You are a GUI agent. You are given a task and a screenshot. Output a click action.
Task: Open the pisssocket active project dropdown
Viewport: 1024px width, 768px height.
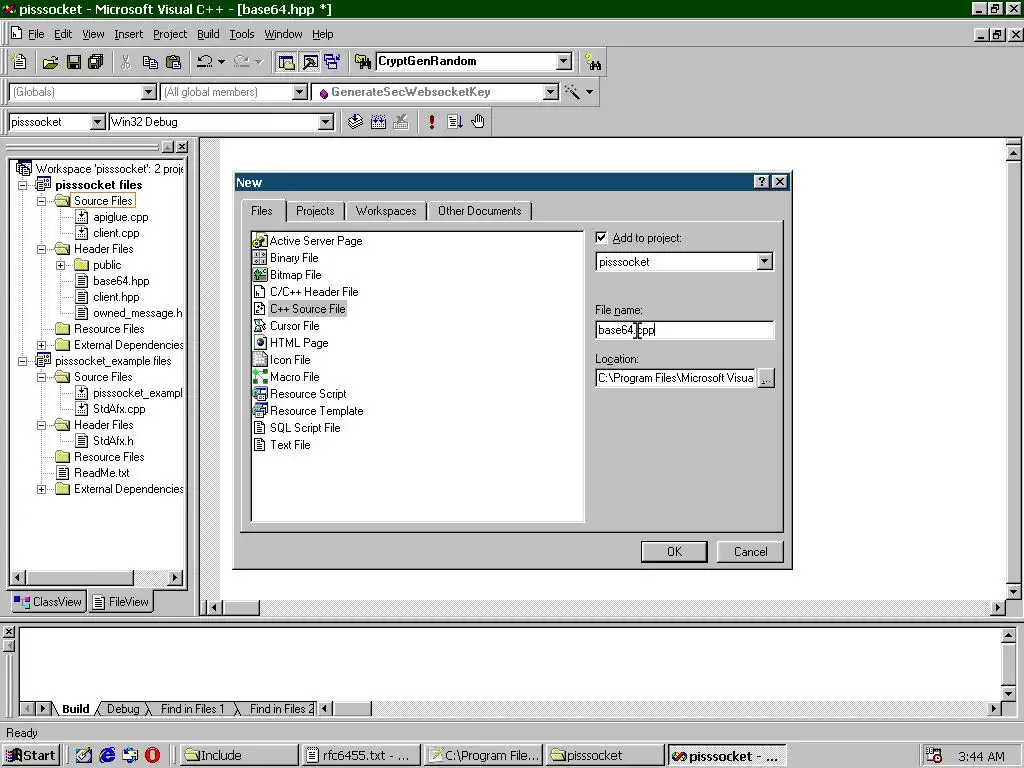[x=97, y=122]
